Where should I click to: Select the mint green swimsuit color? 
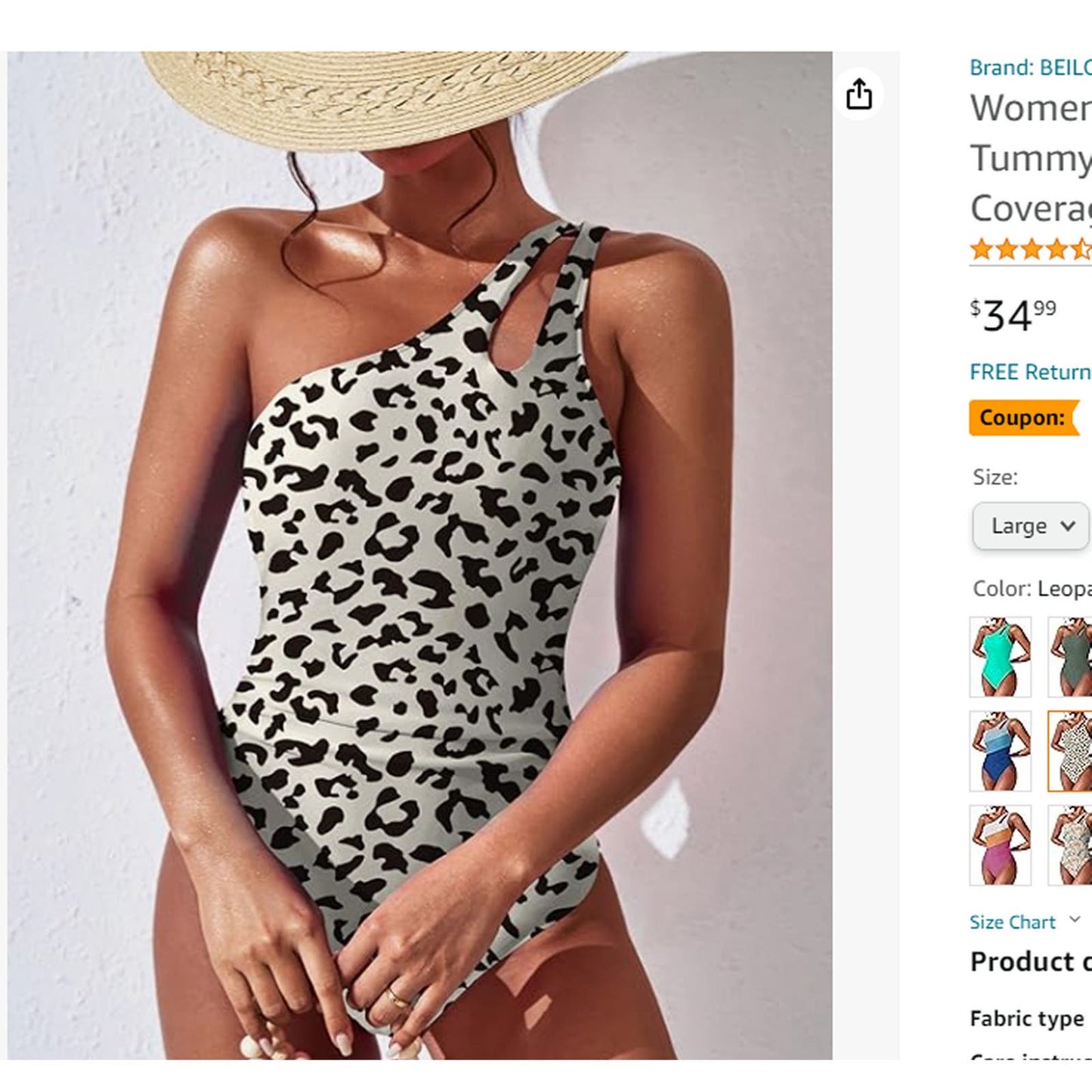pos(1000,656)
